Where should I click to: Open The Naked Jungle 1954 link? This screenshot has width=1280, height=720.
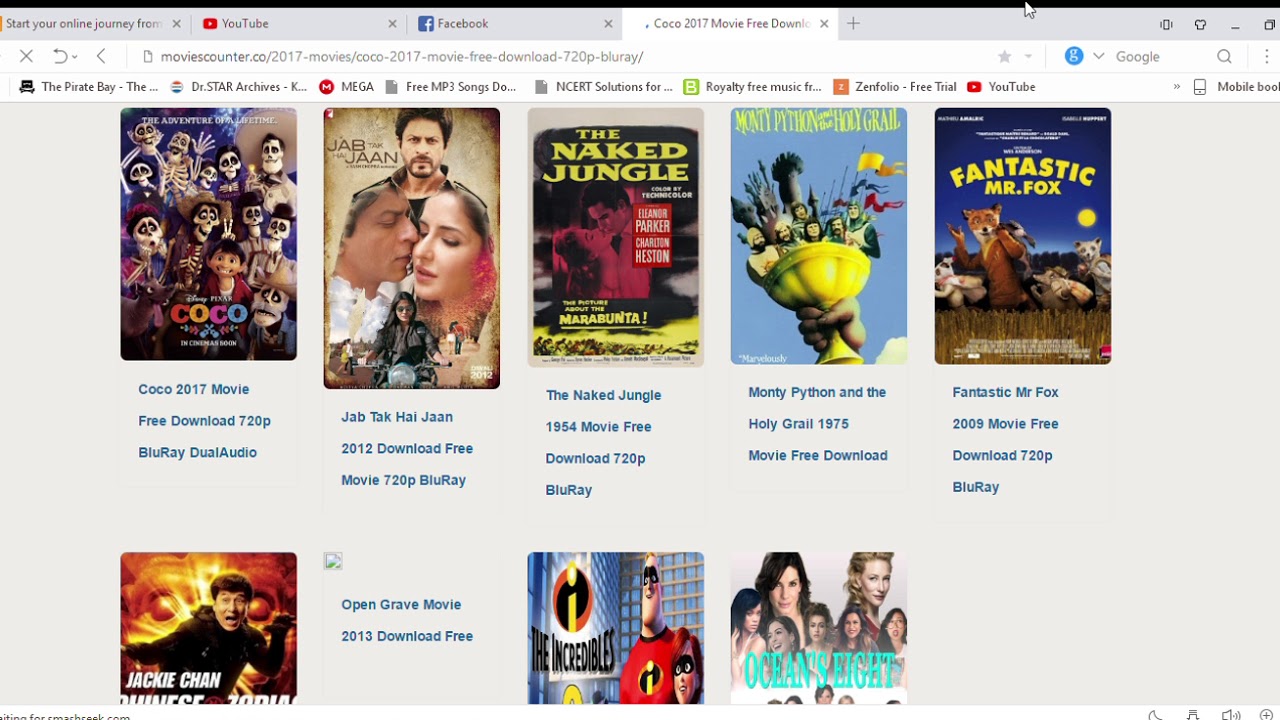[x=603, y=442]
